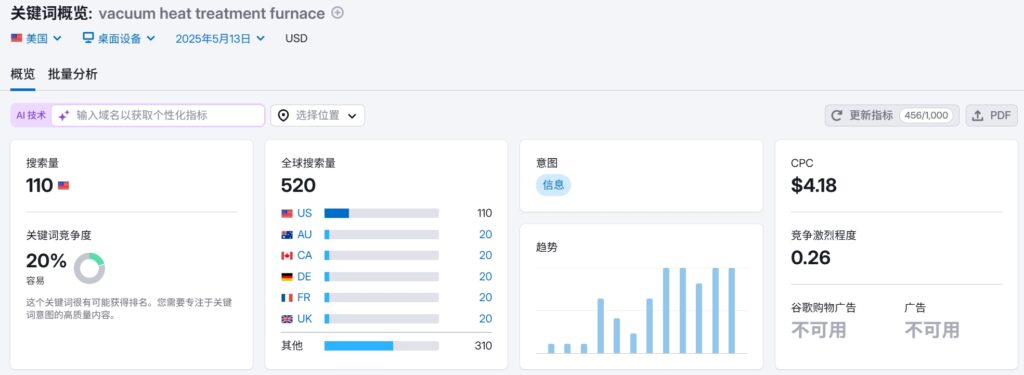Open the 美国 country dropdown

[37, 39]
